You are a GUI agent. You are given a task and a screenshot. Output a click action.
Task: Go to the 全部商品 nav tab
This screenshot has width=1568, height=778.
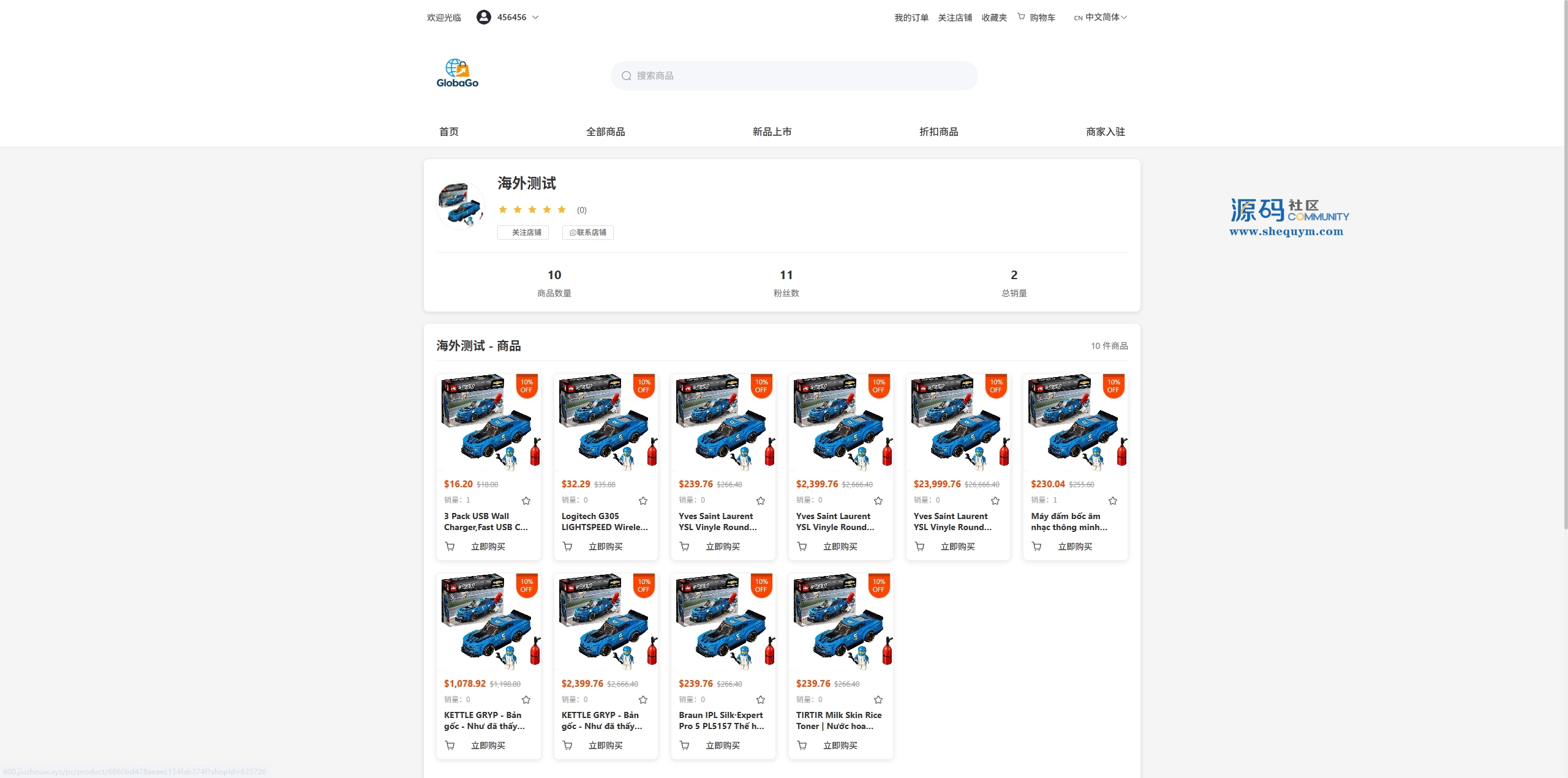[605, 132]
